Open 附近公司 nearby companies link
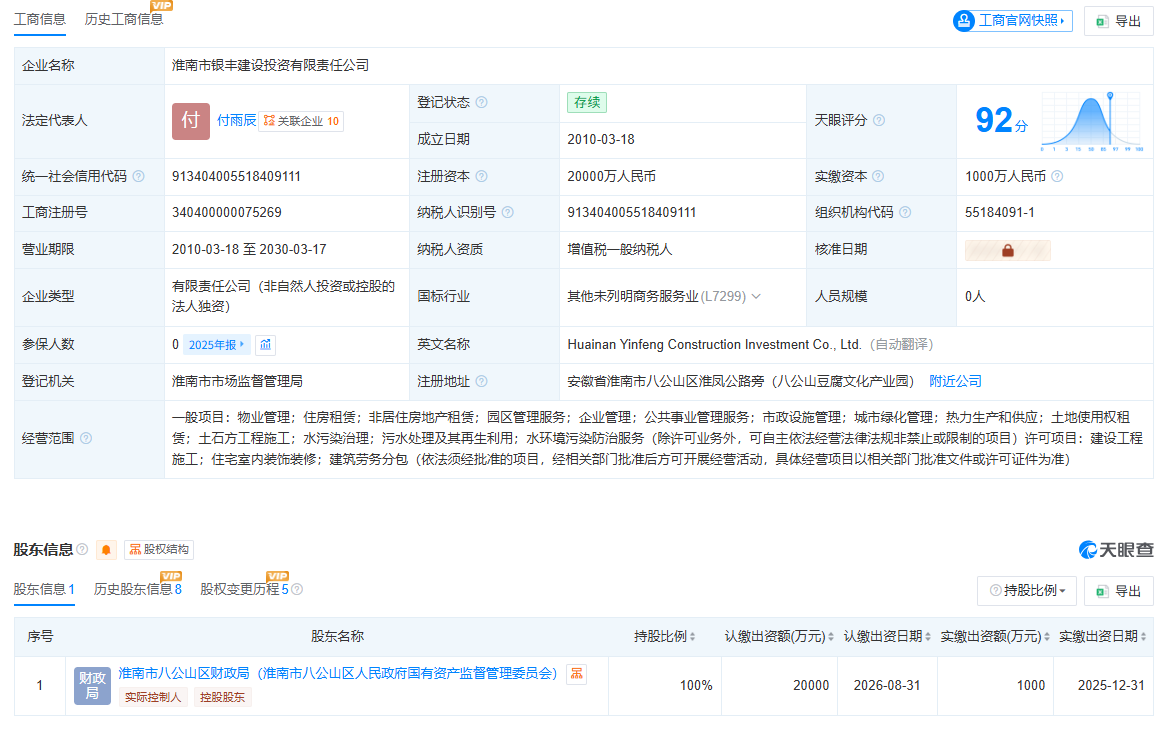 coord(955,381)
